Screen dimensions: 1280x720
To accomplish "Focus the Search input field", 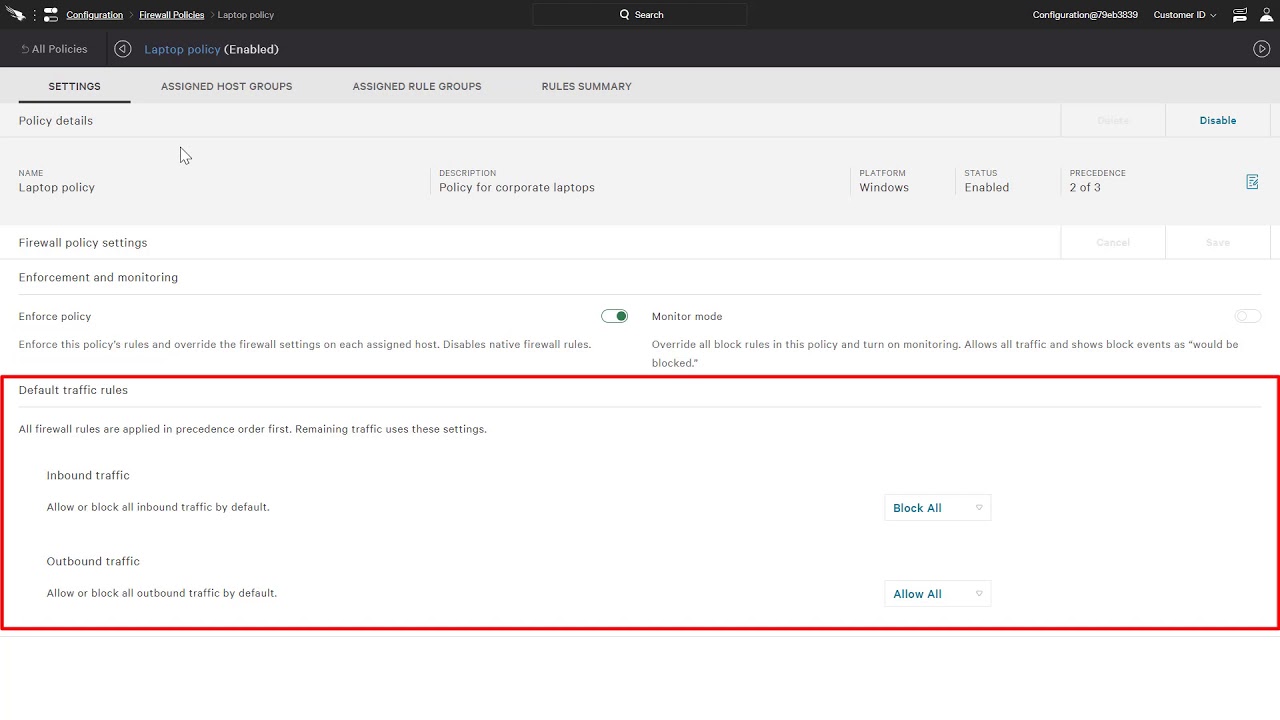I will click(640, 15).
